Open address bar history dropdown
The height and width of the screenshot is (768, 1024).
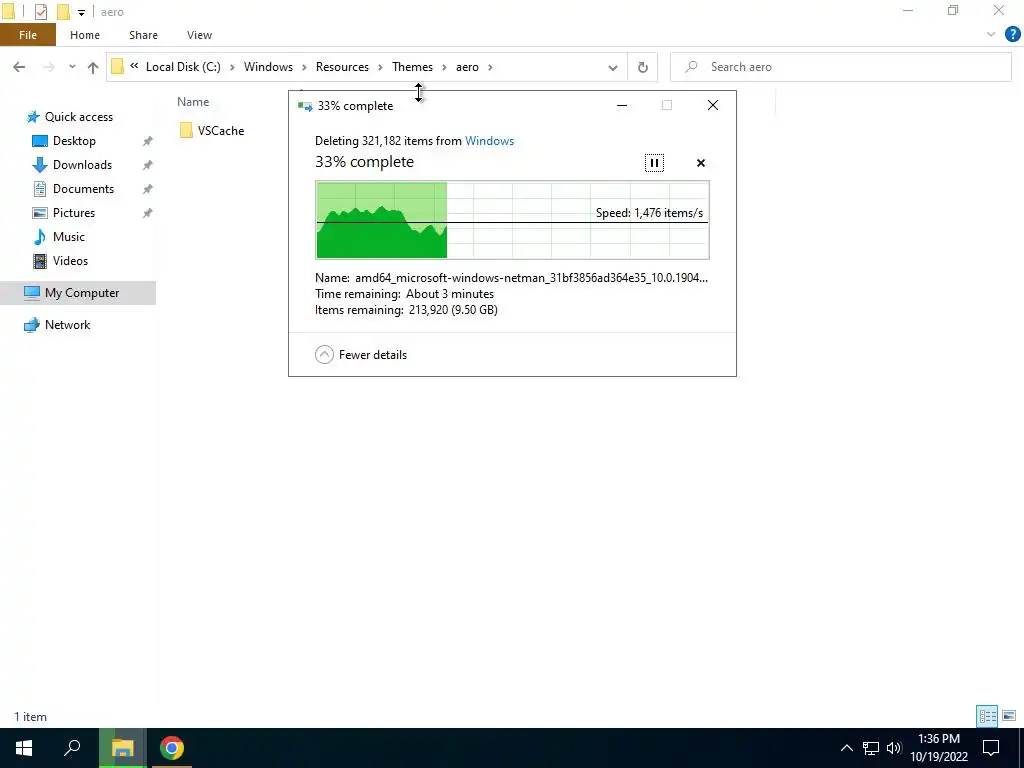pyautogui.click(x=613, y=67)
